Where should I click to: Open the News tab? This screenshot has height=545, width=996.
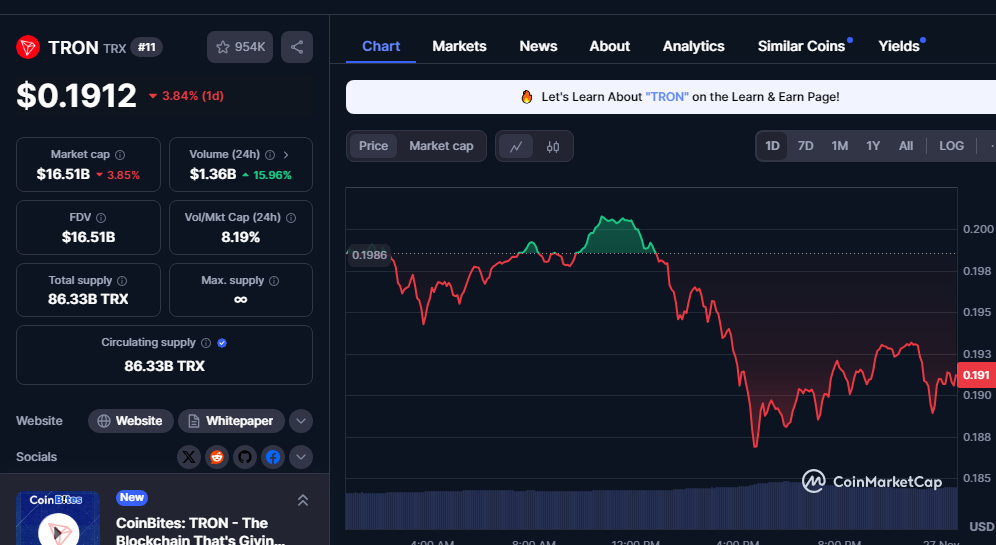pos(538,46)
